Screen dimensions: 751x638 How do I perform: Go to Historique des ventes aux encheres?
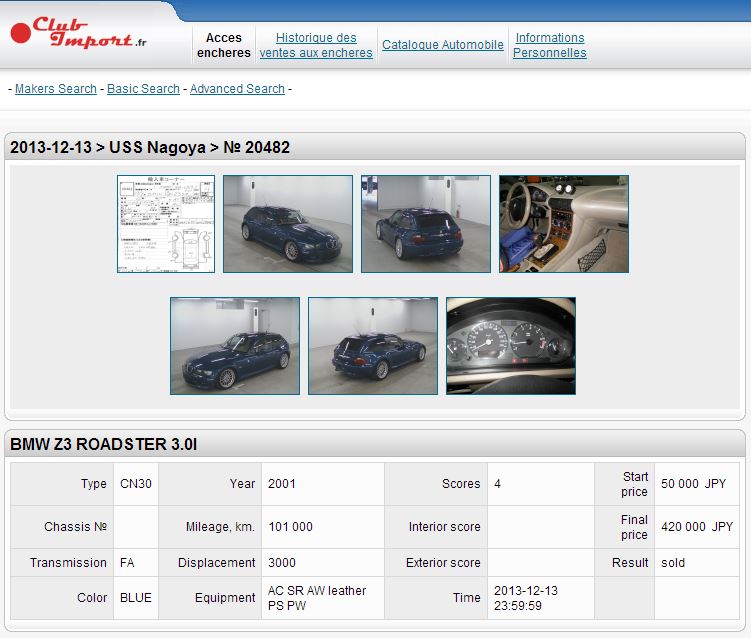coord(316,45)
